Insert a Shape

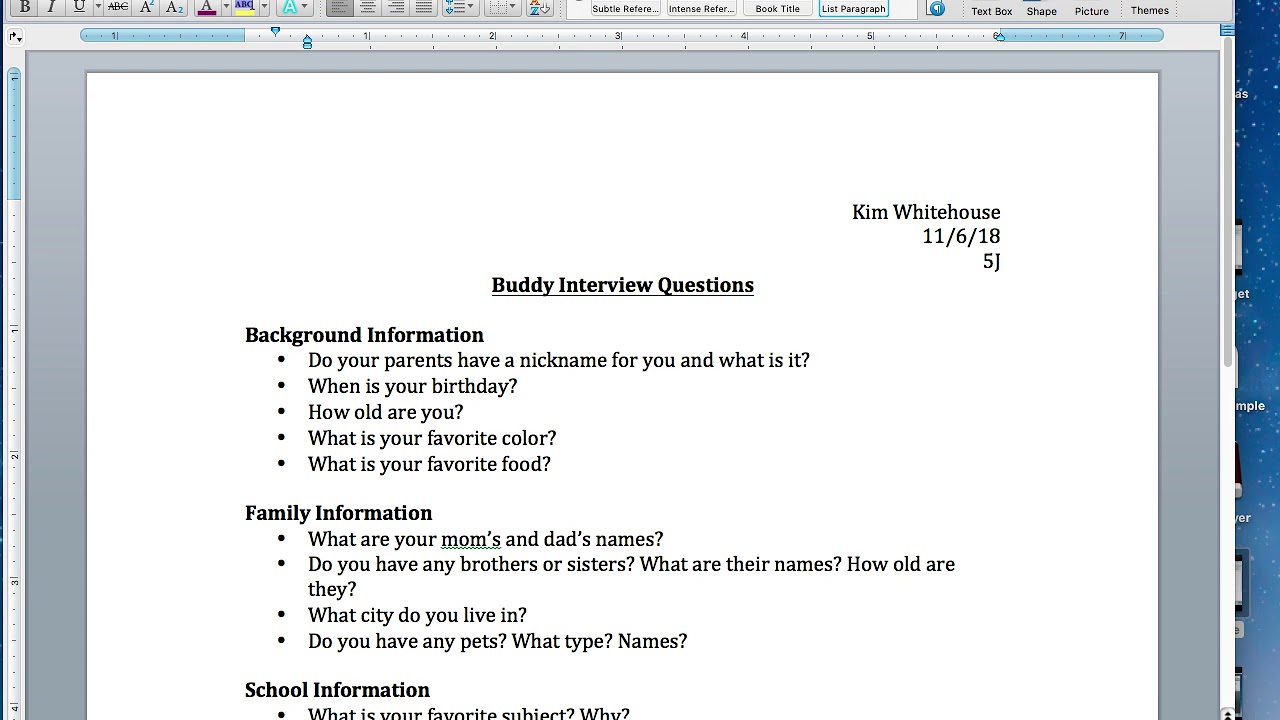coord(1041,10)
